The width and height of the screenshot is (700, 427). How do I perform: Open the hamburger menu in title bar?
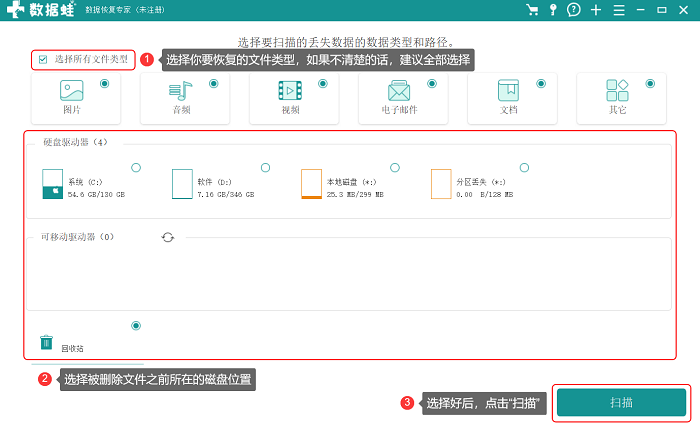pyautogui.click(x=619, y=10)
